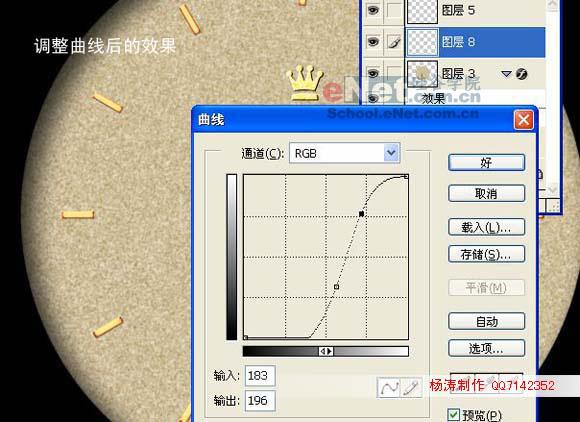Select the 图层 8 layer thumbnail
The height and width of the screenshot is (422, 580).
422,42
